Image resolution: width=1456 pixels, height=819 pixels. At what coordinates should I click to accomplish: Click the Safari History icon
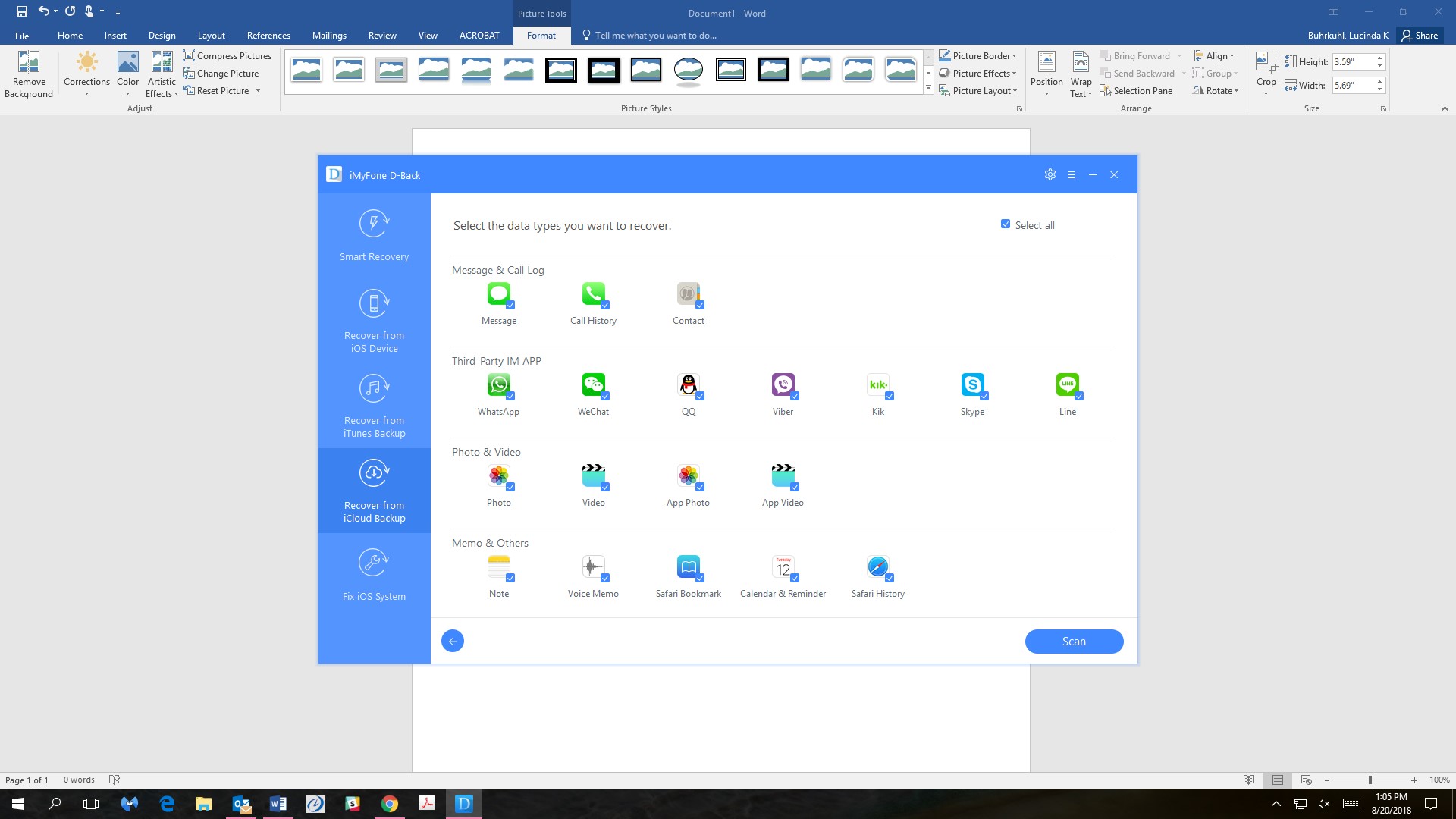(x=877, y=567)
